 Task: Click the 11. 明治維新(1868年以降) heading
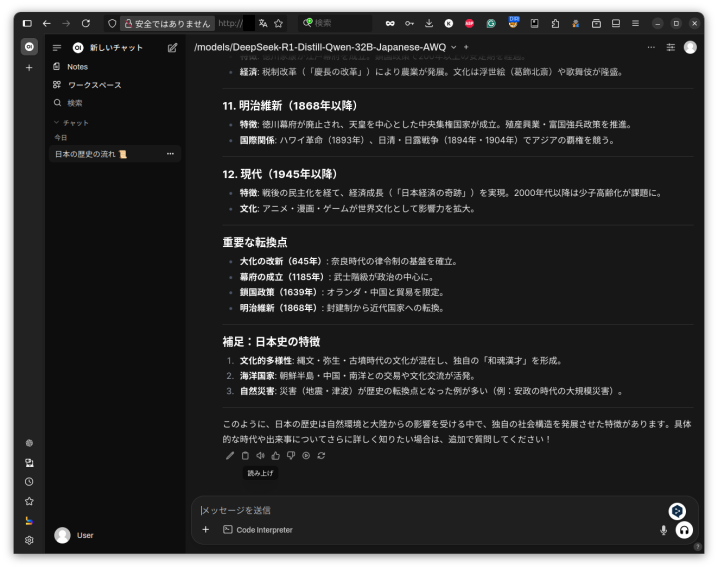pos(290,106)
